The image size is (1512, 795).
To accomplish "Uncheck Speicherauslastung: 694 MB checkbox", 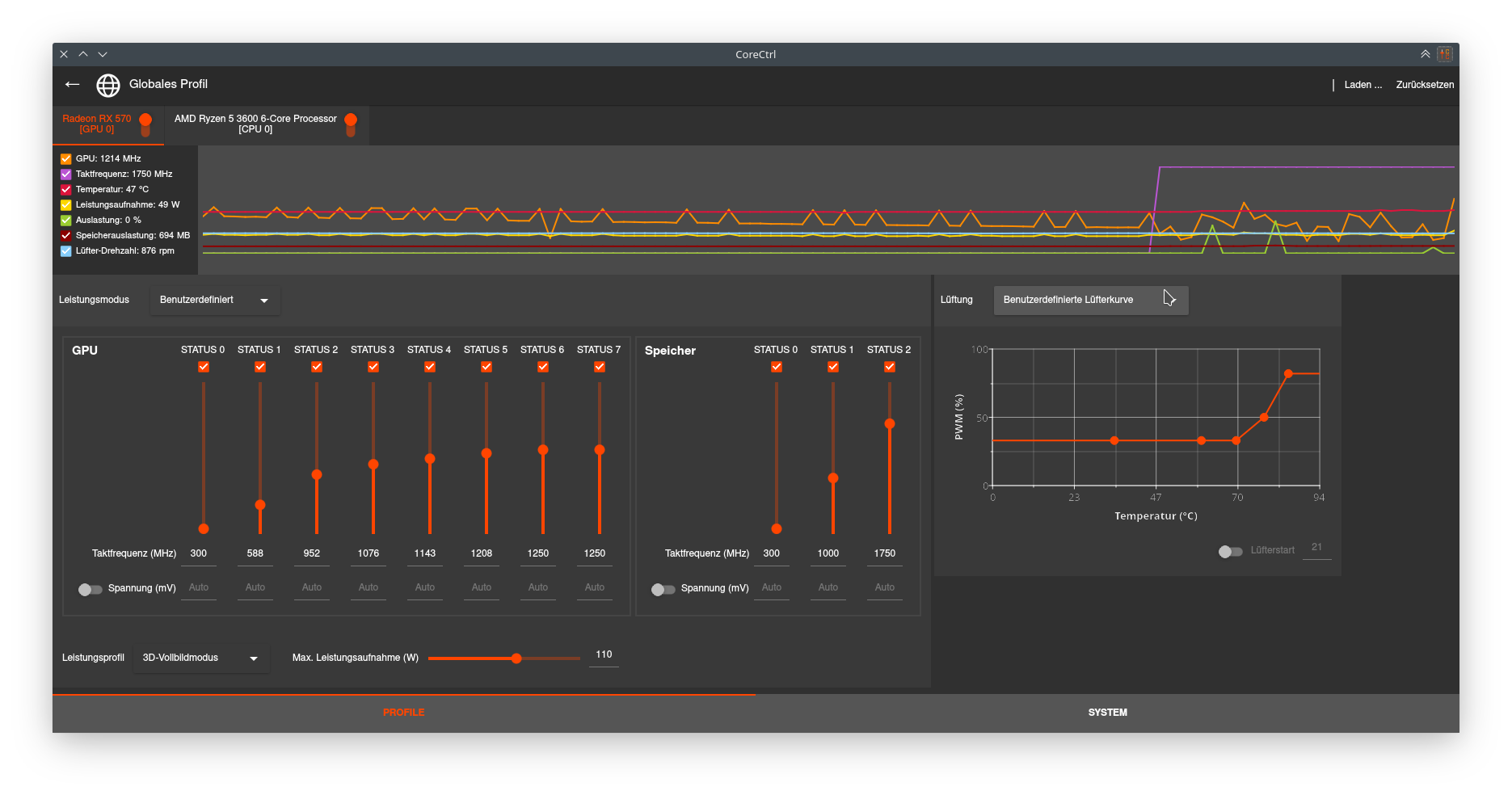I will pos(66,236).
